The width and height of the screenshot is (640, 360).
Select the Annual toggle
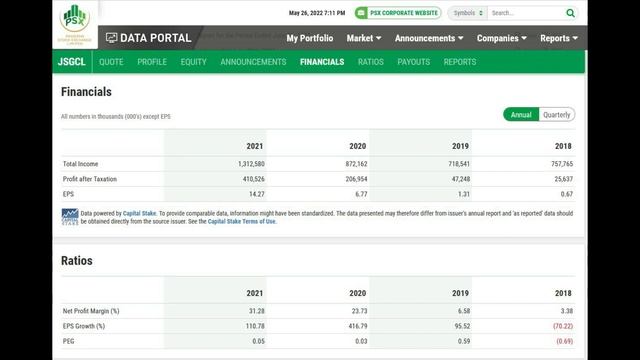(x=521, y=115)
